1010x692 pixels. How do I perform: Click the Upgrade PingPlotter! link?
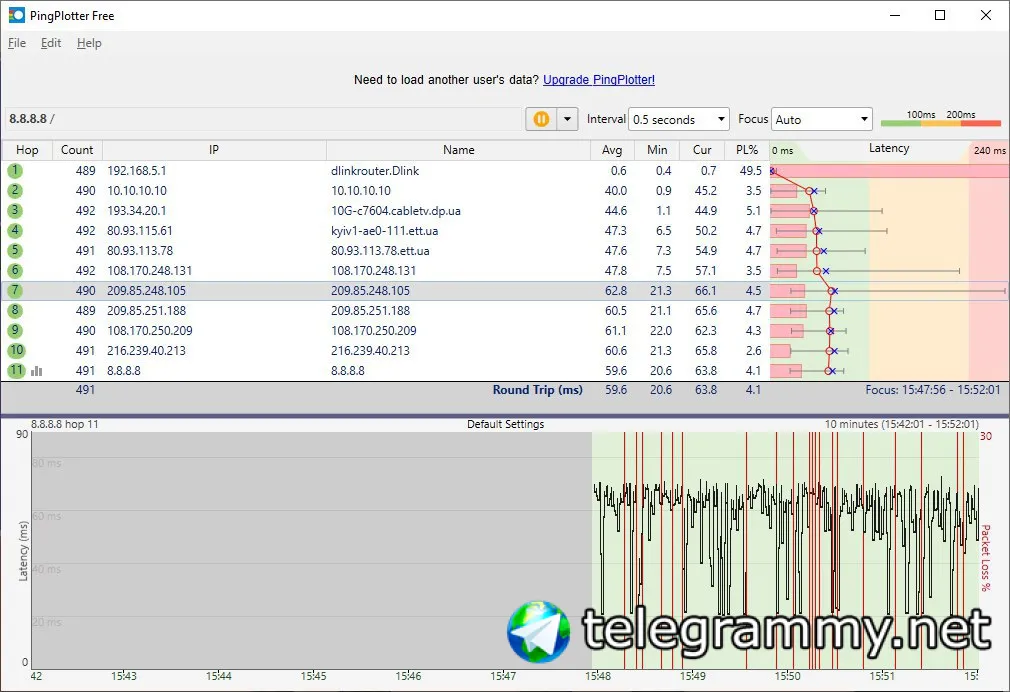599,80
